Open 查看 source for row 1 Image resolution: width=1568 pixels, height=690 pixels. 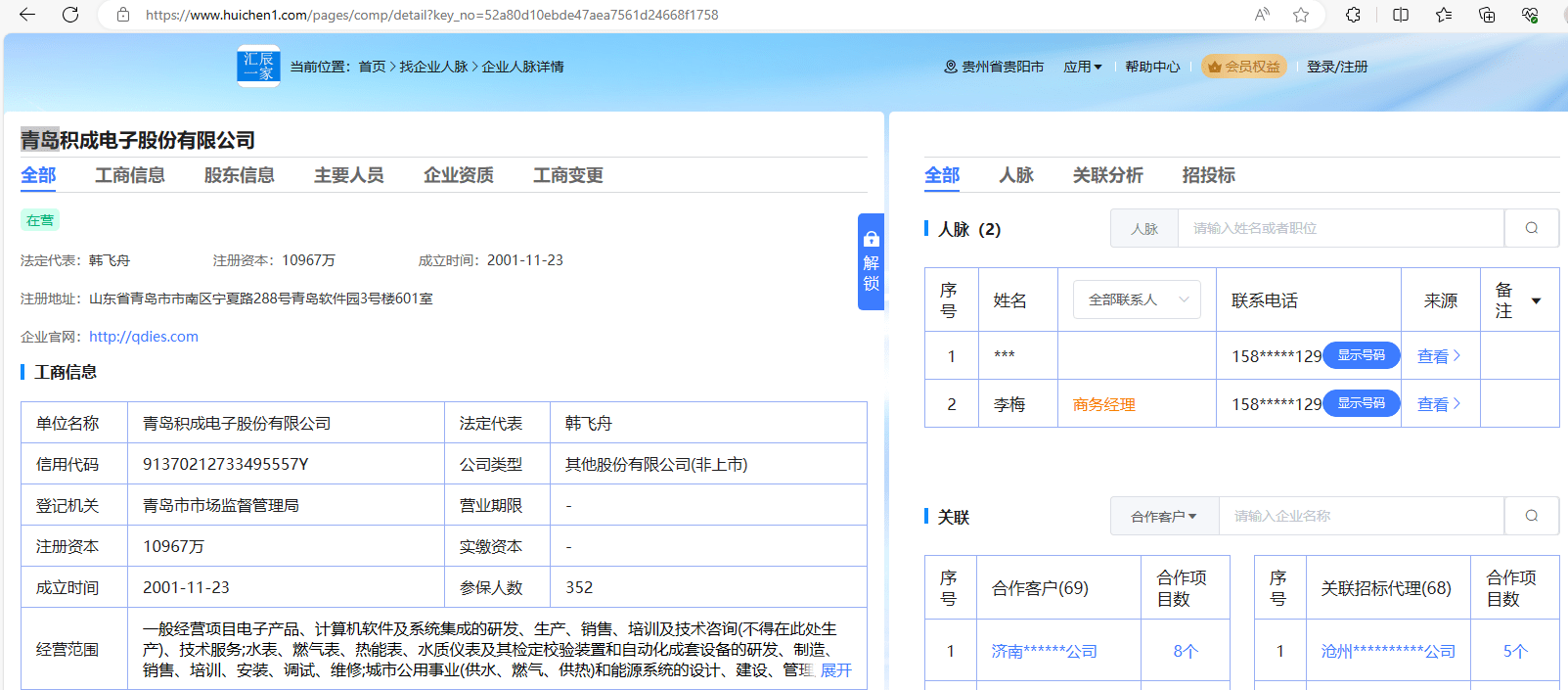(x=1439, y=356)
